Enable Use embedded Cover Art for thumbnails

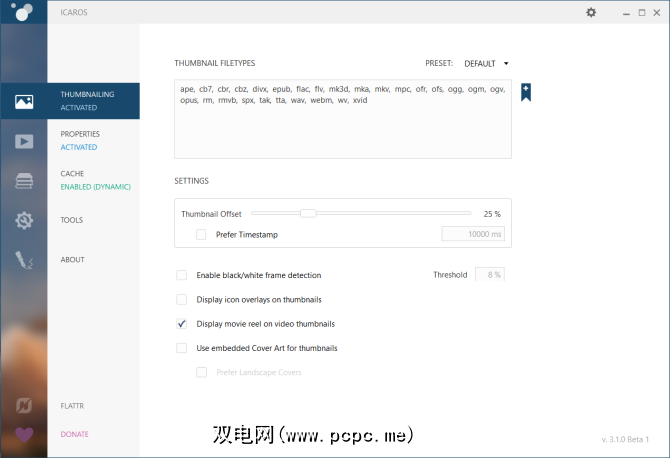[x=182, y=348]
